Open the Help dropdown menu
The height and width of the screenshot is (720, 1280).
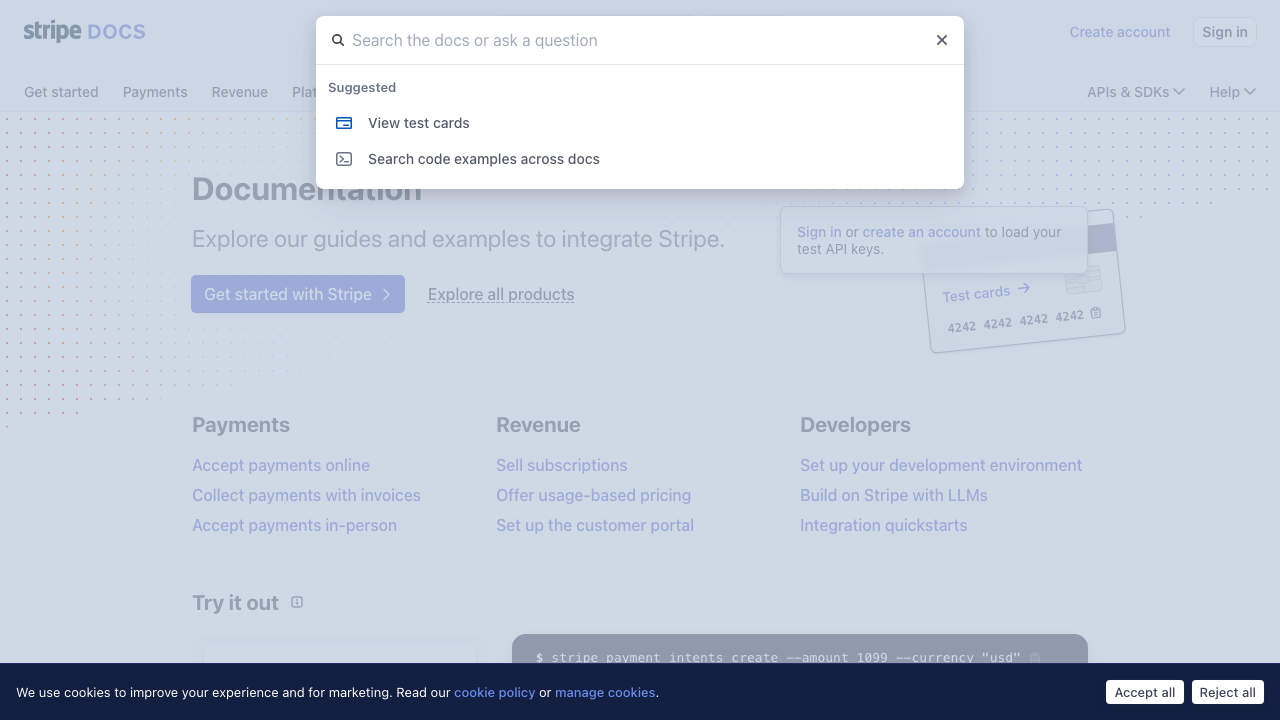pyautogui.click(x=1232, y=92)
